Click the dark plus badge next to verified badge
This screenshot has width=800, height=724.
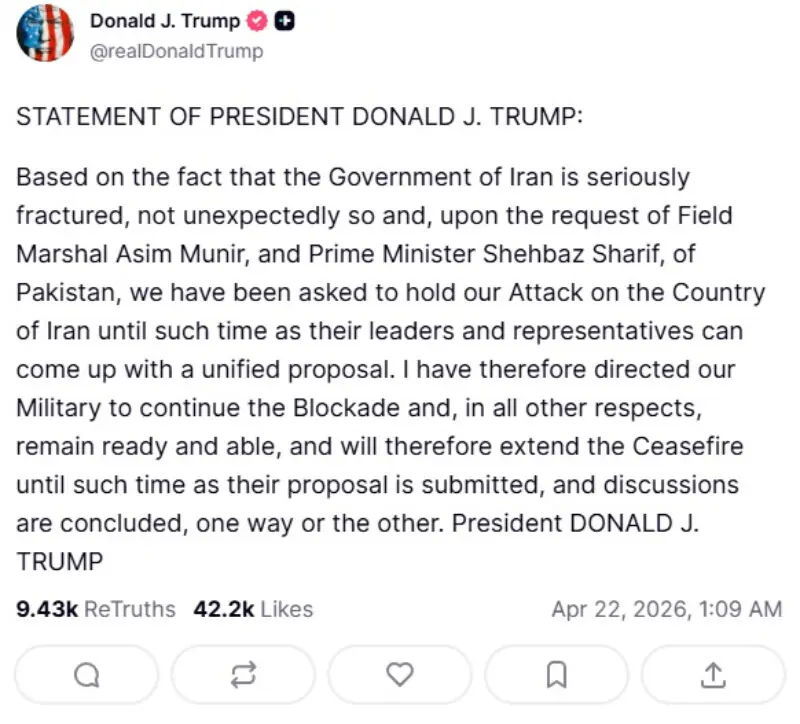click(284, 22)
